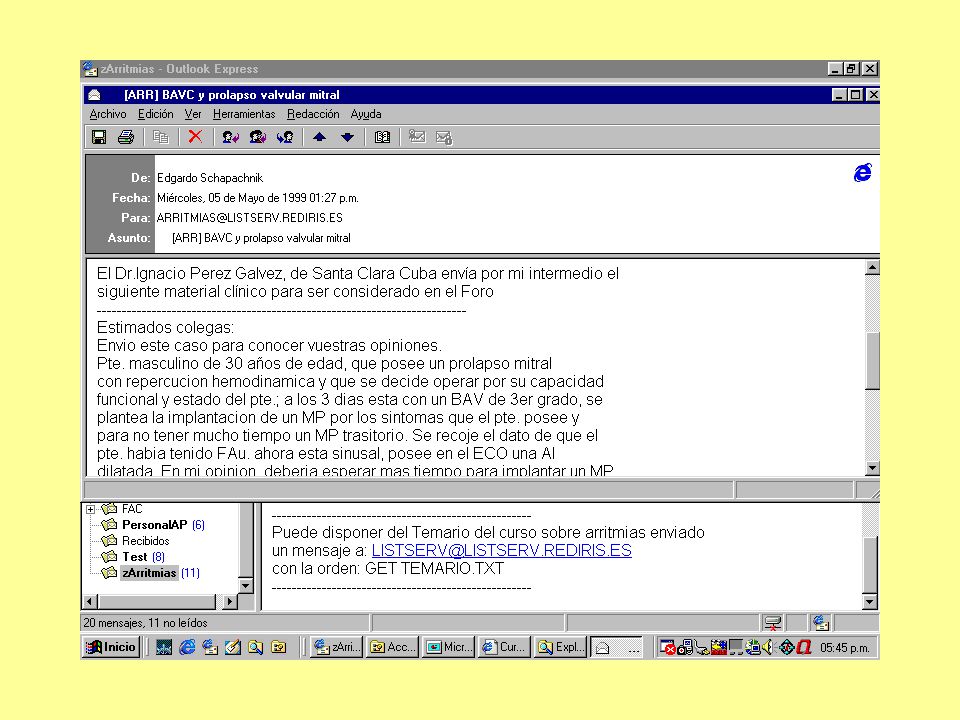Print the message with the printer icon
Image resolution: width=960 pixels, height=720 pixels.
coord(126,137)
